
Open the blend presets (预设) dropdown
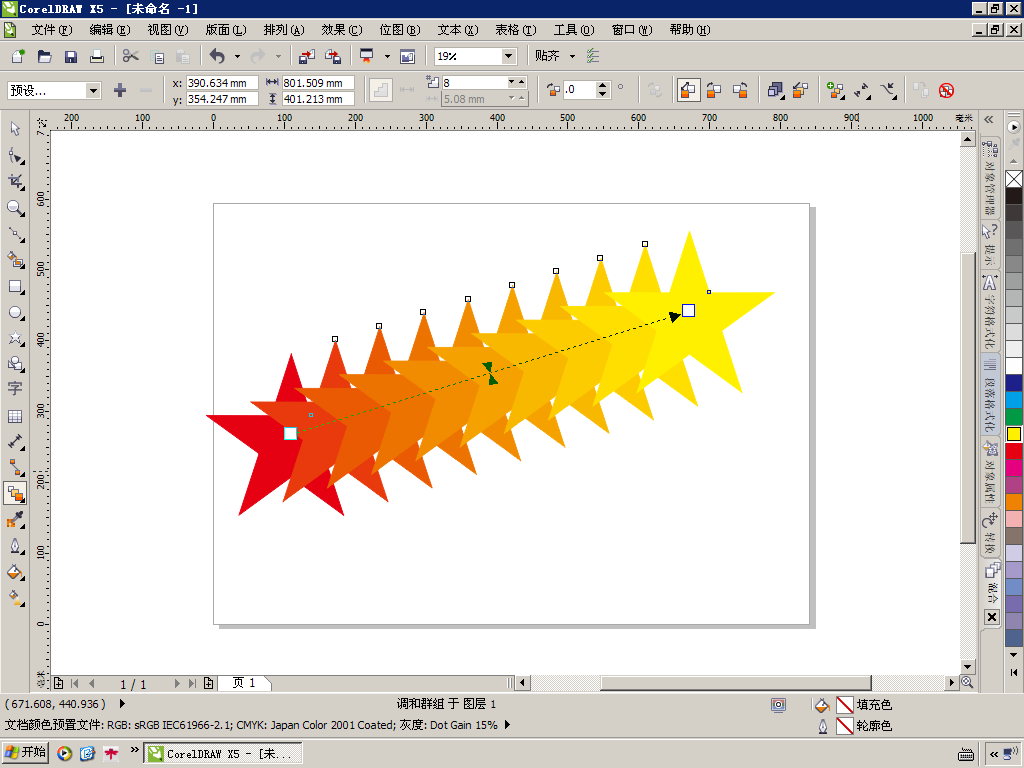93,90
